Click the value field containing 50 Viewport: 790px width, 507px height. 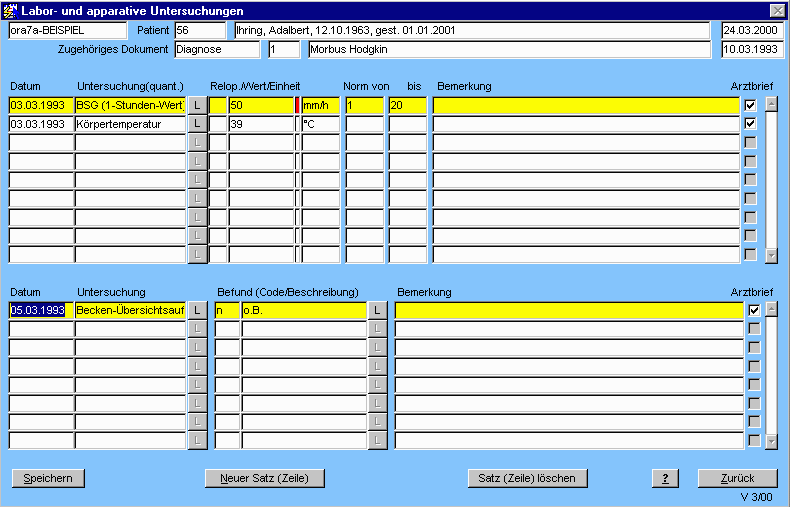(260, 105)
